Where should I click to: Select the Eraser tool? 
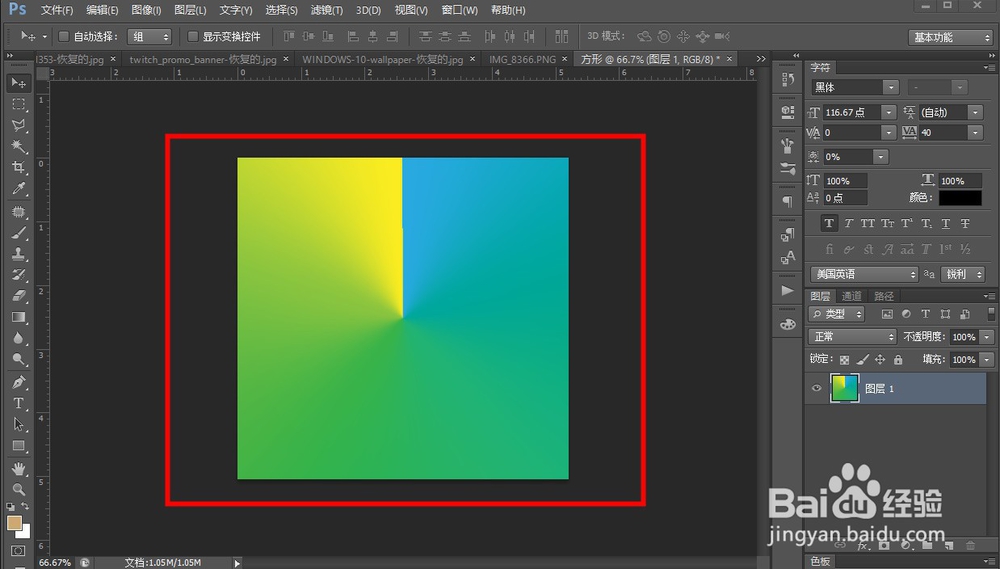[18, 296]
